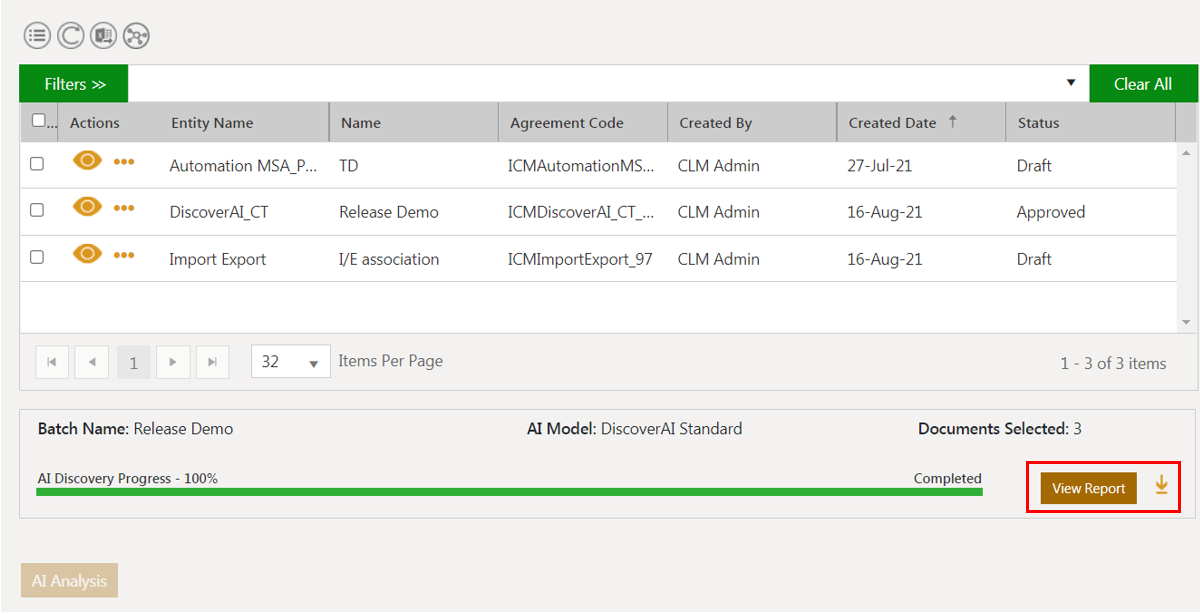This screenshot has height=614, width=1200.
Task: Go to the next page arrow in pager
Action: click(173, 362)
